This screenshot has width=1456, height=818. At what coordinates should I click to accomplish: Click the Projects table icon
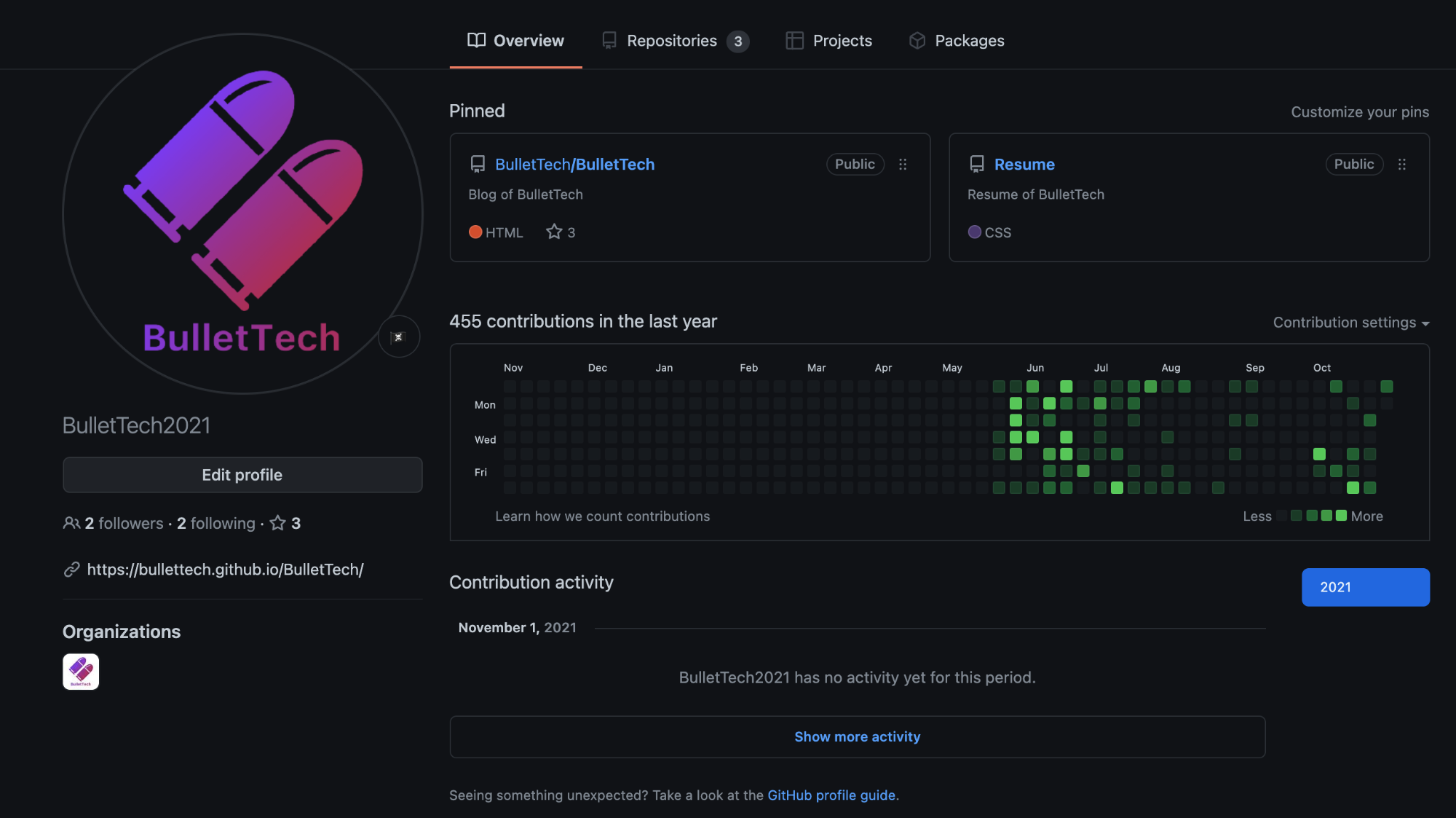coord(794,41)
